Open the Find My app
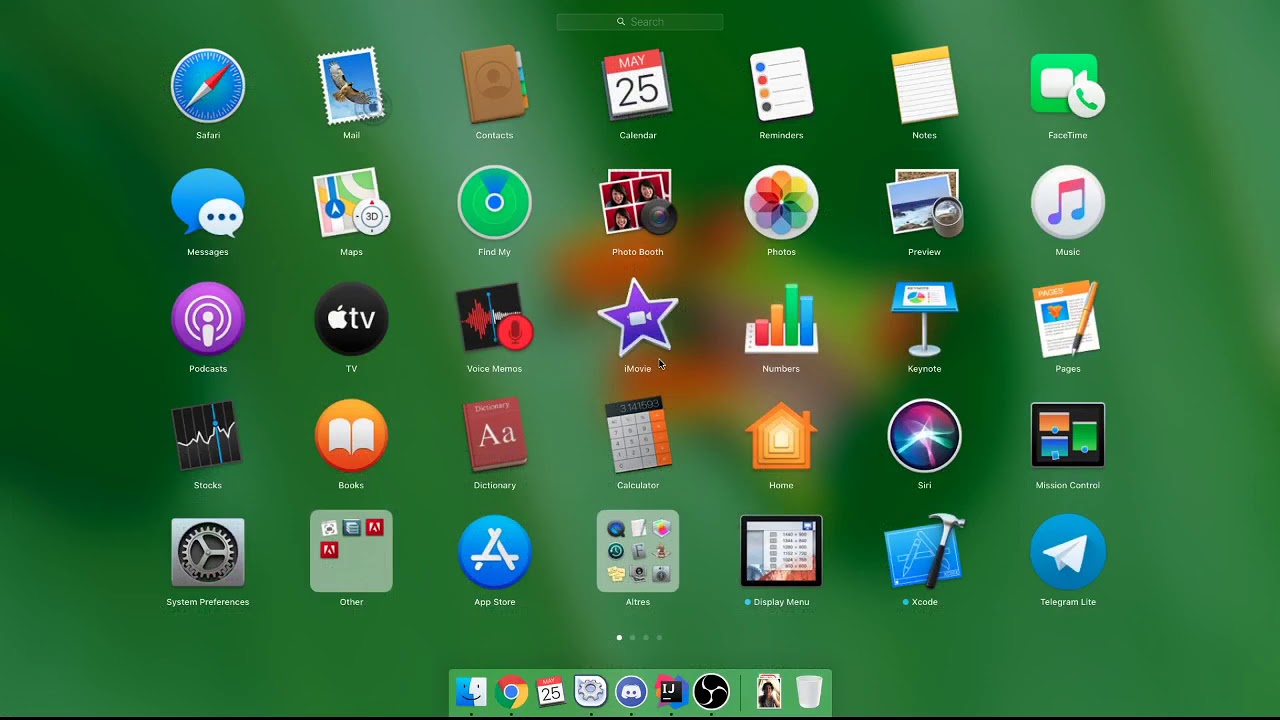 point(494,203)
